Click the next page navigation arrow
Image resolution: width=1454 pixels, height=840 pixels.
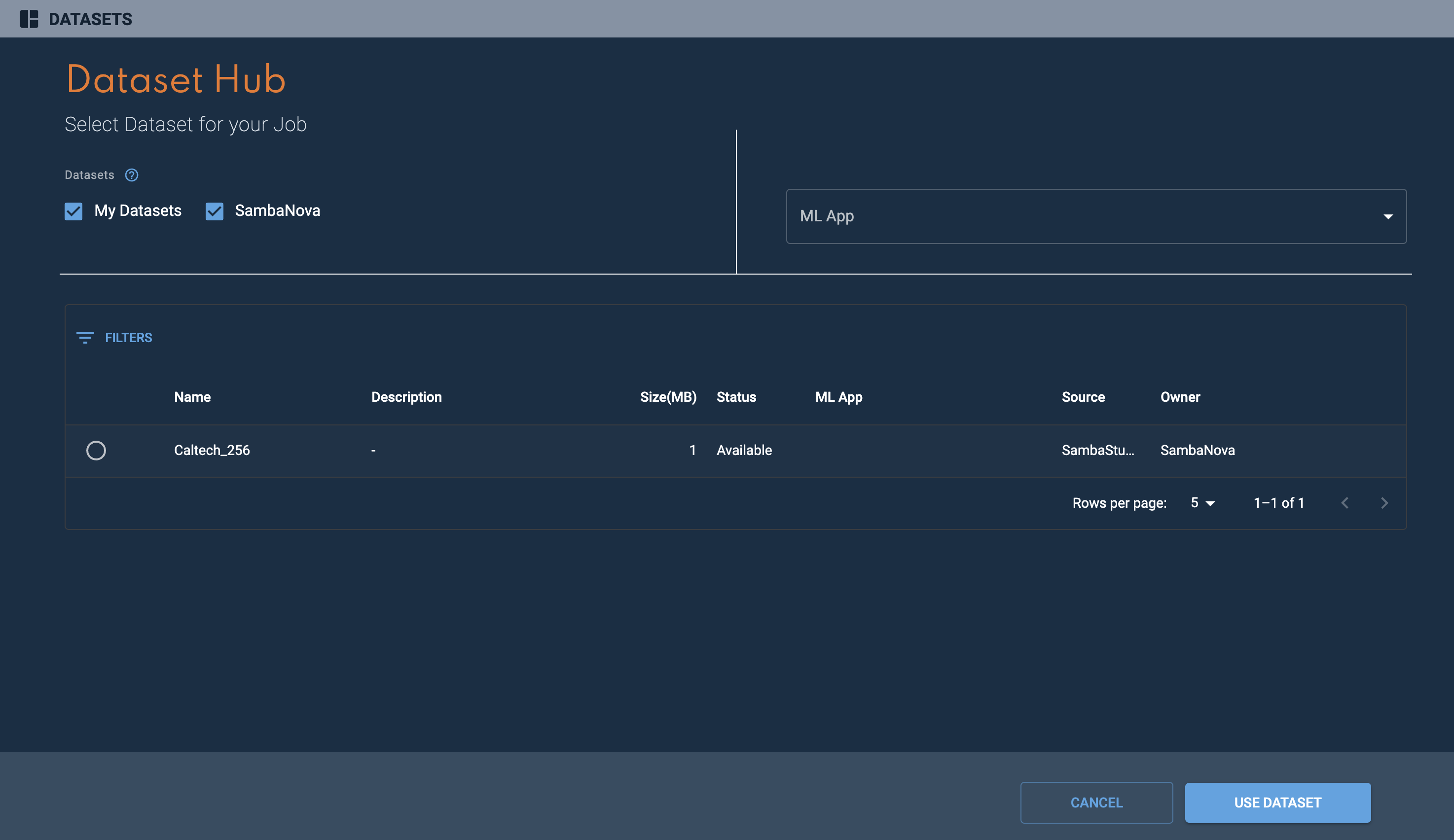coord(1383,503)
